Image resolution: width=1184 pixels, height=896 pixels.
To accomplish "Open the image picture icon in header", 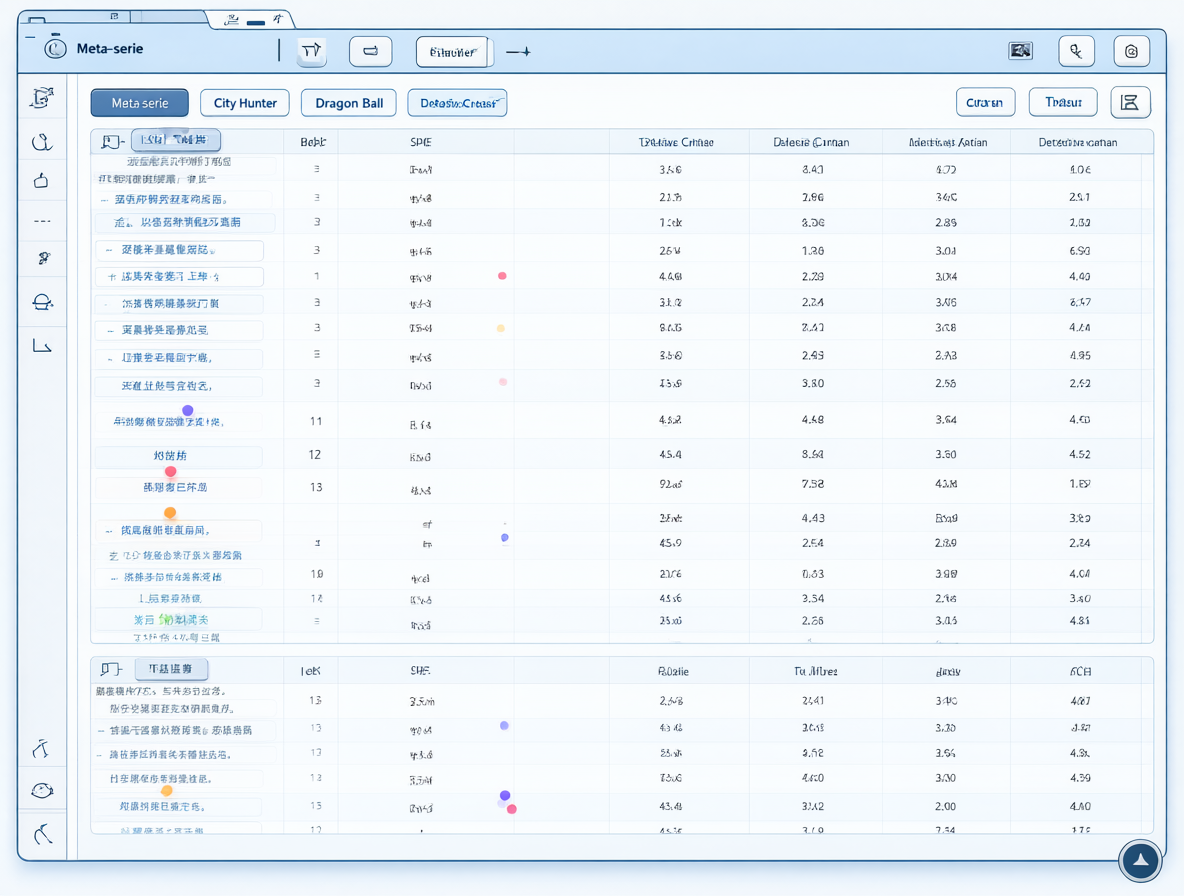I will coord(1020,51).
